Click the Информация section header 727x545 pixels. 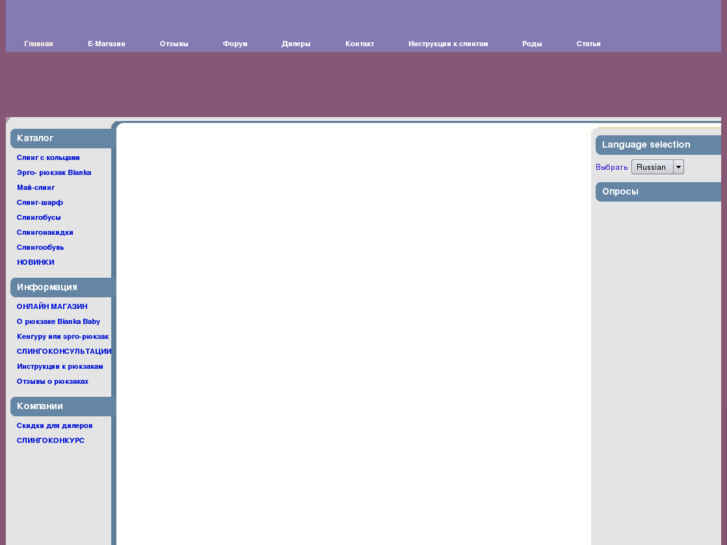click(61, 287)
